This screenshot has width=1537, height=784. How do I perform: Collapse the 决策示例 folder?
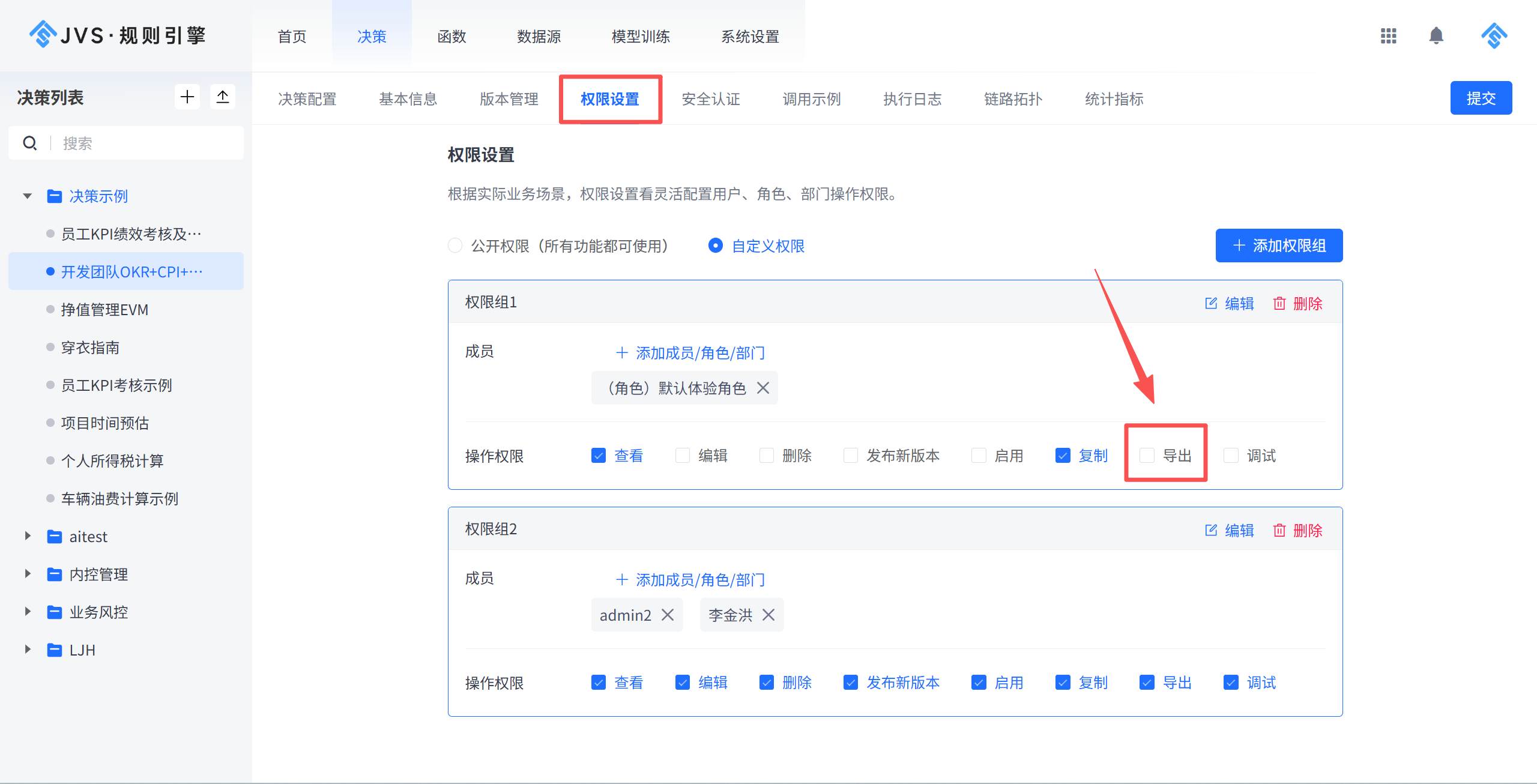[x=27, y=196]
